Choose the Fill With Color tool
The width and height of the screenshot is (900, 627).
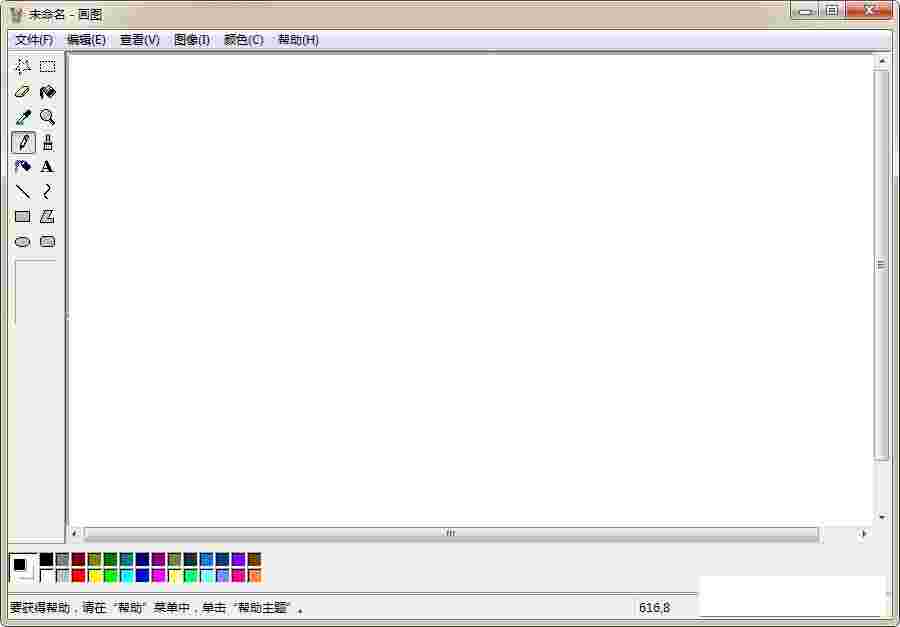point(47,91)
